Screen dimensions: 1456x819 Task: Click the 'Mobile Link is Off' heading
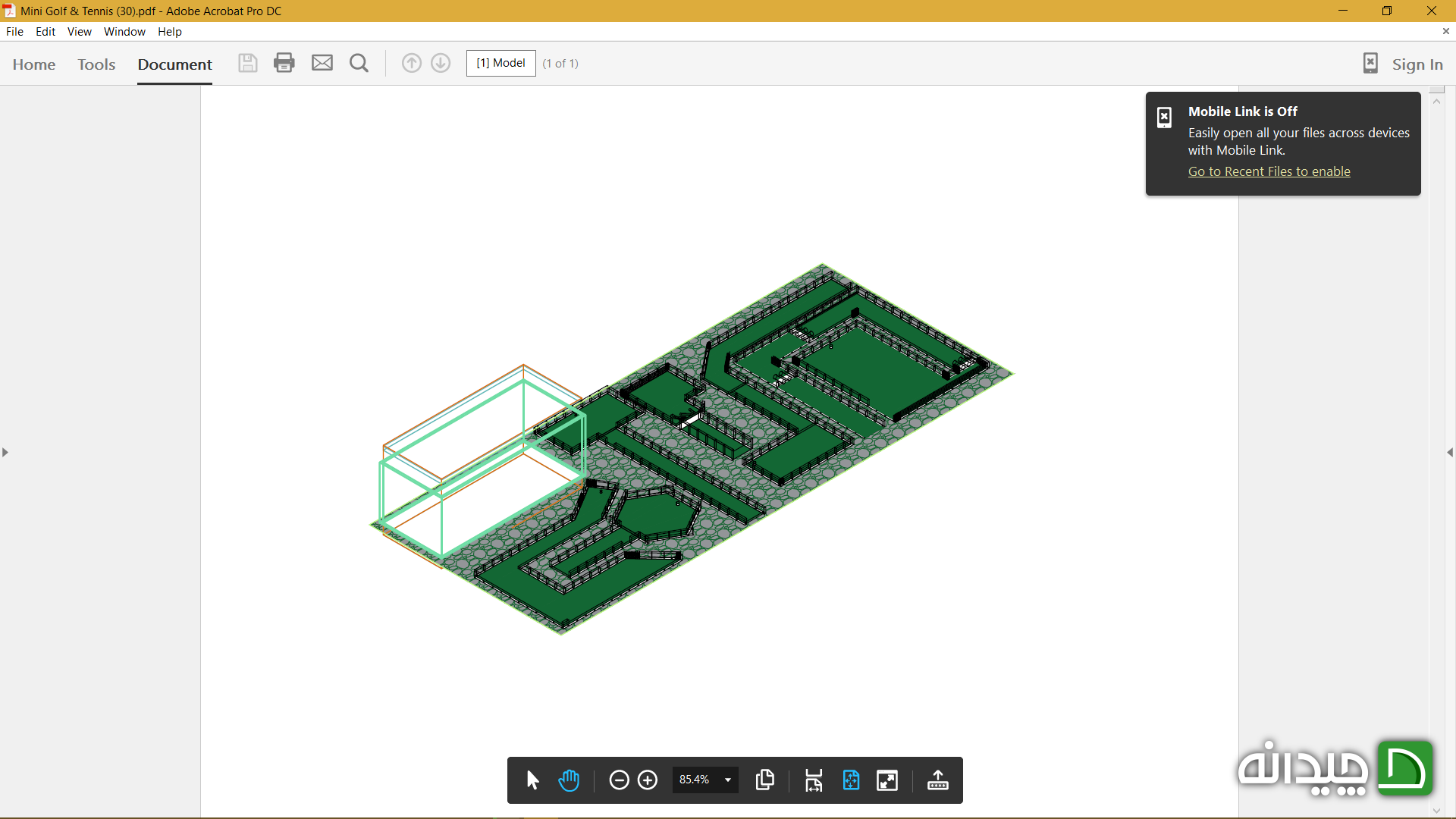(1243, 111)
